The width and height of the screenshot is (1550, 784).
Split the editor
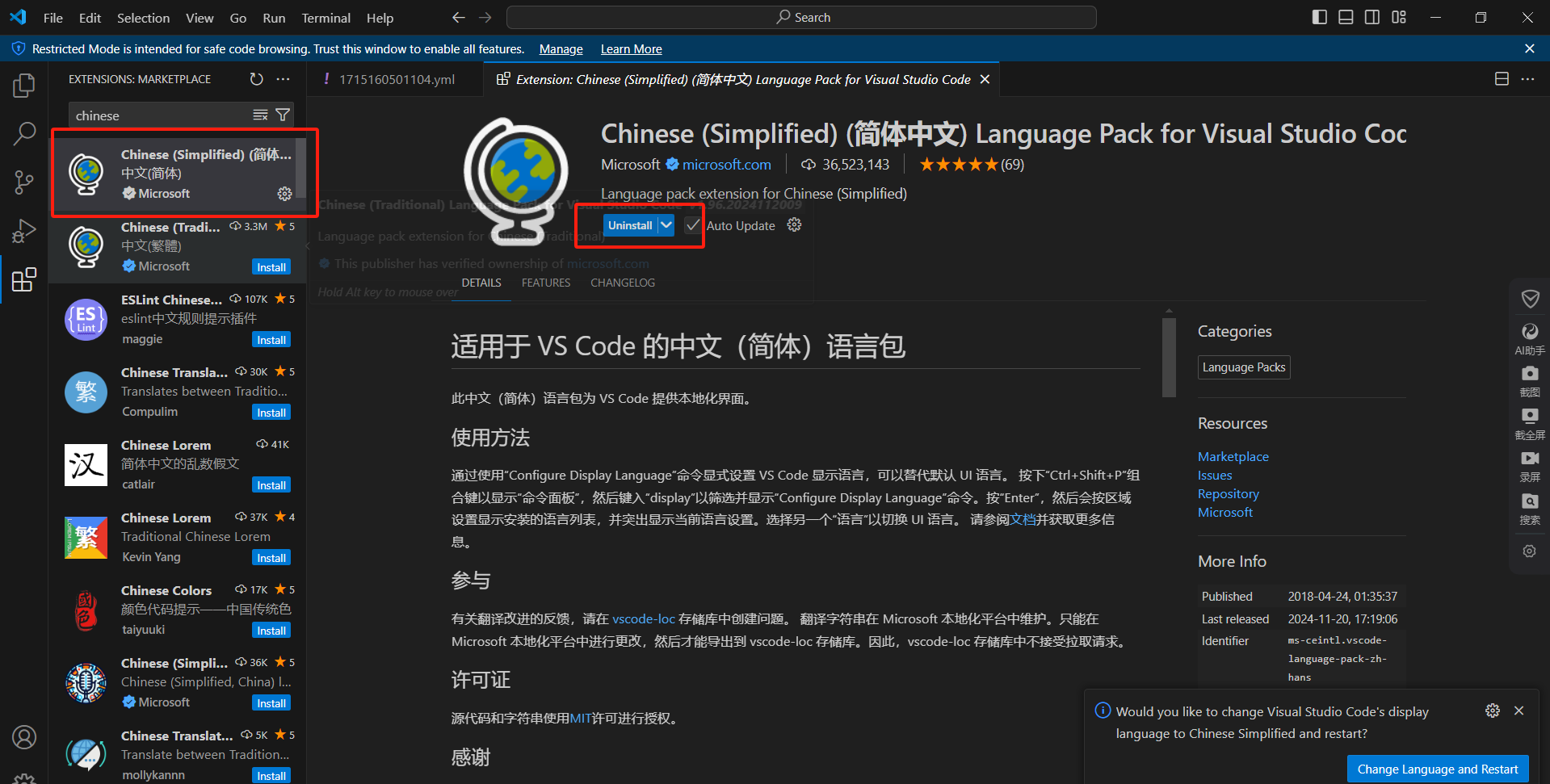[x=1502, y=79]
